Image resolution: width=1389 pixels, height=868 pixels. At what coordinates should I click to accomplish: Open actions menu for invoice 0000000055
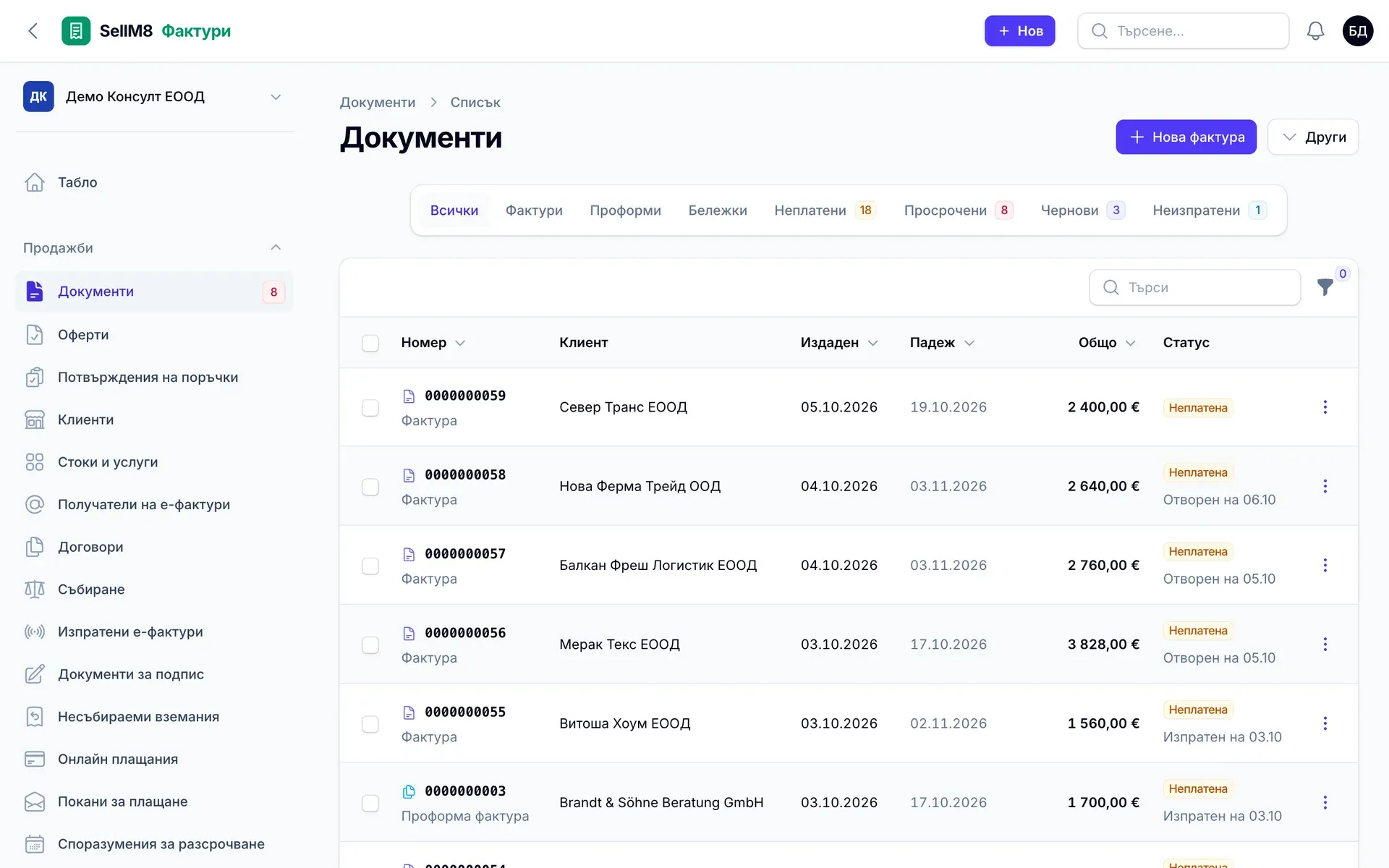point(1325,723)
